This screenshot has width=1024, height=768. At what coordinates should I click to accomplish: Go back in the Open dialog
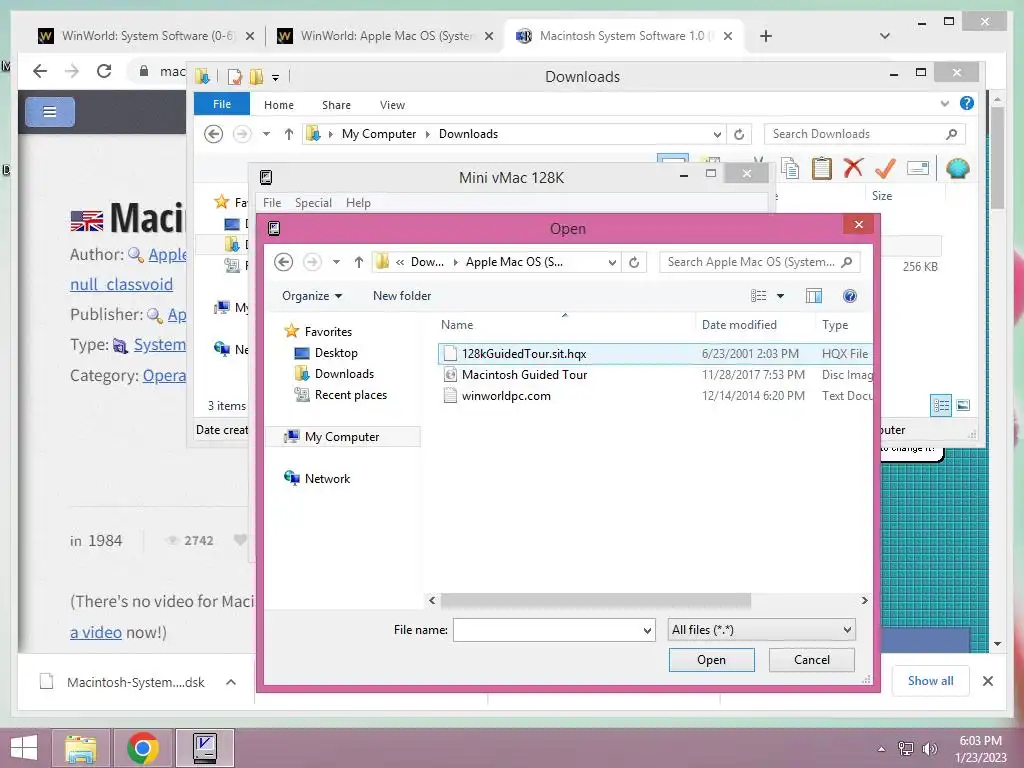click(x=283, y=262)
